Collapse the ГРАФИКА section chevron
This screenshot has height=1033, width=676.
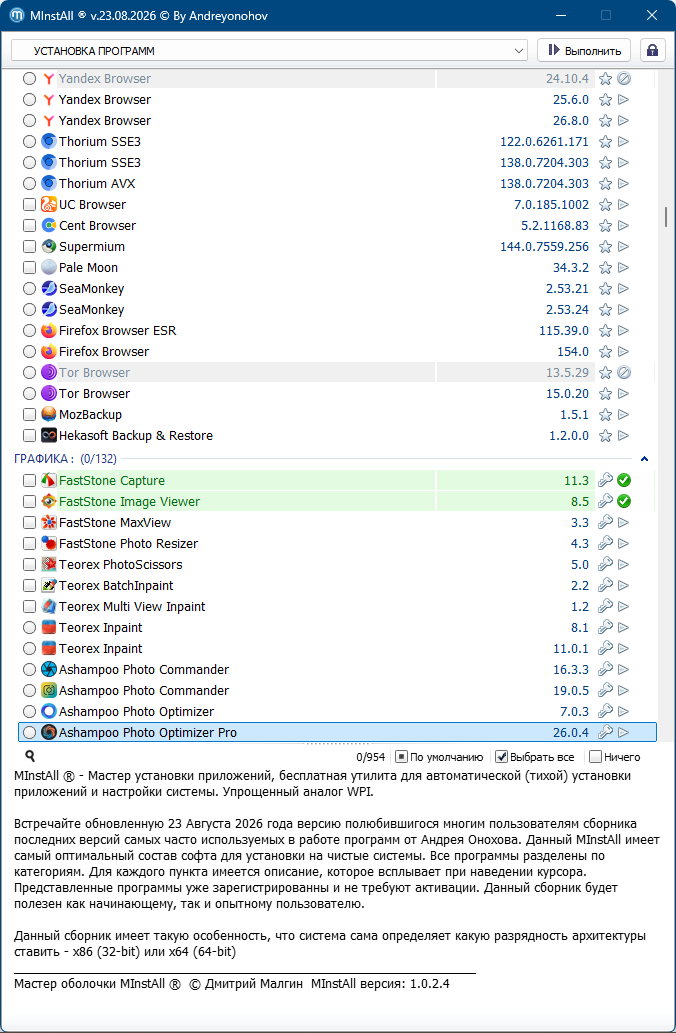[645, 459]
